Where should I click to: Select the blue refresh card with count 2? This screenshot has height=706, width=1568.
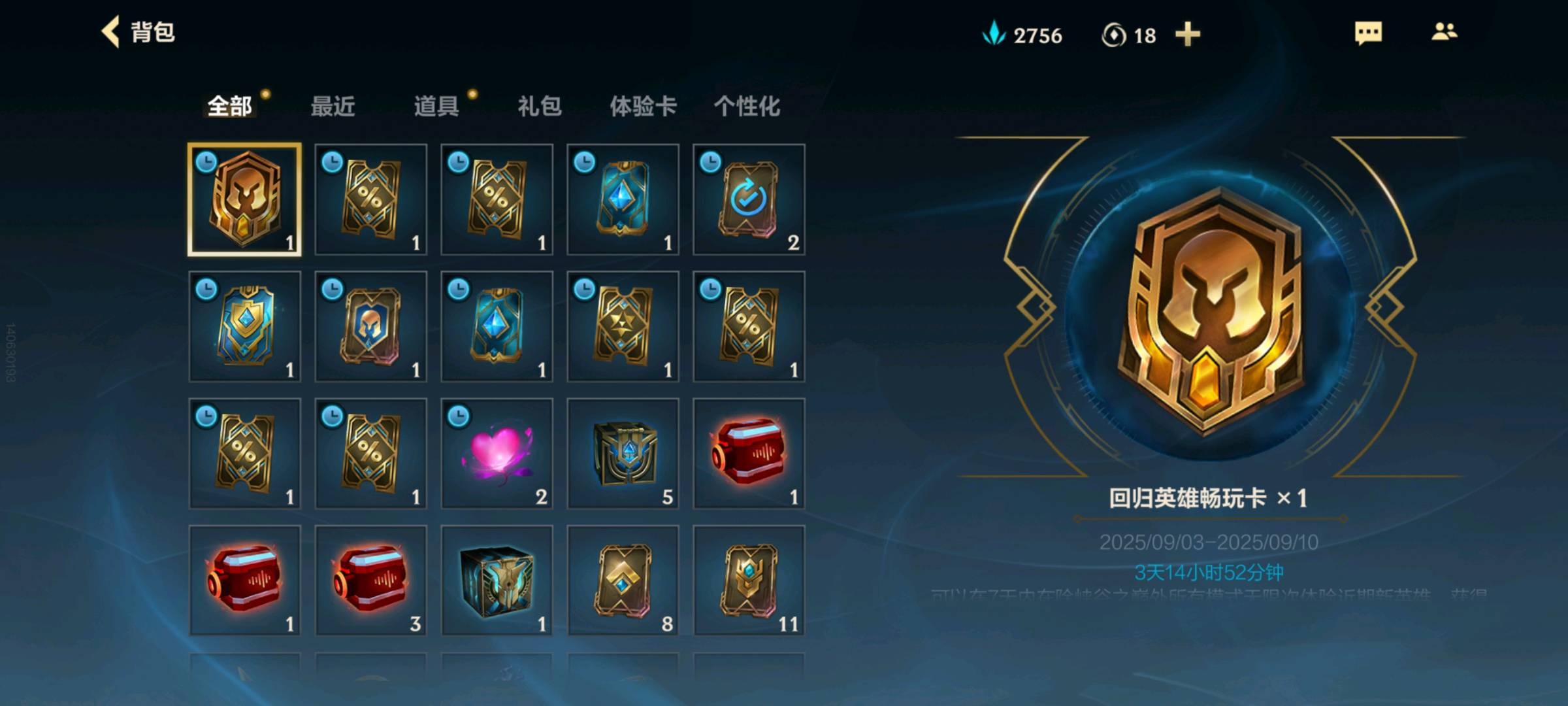pos(749,199)
